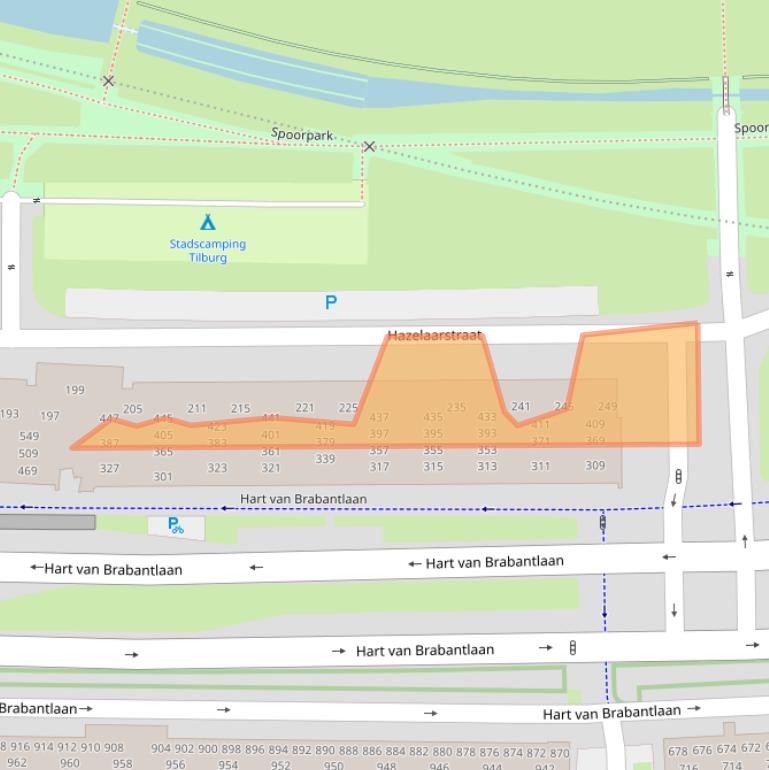Click the traffic signal icon after the eastbound Hart van Brabantlaan label

click(573, 648)
